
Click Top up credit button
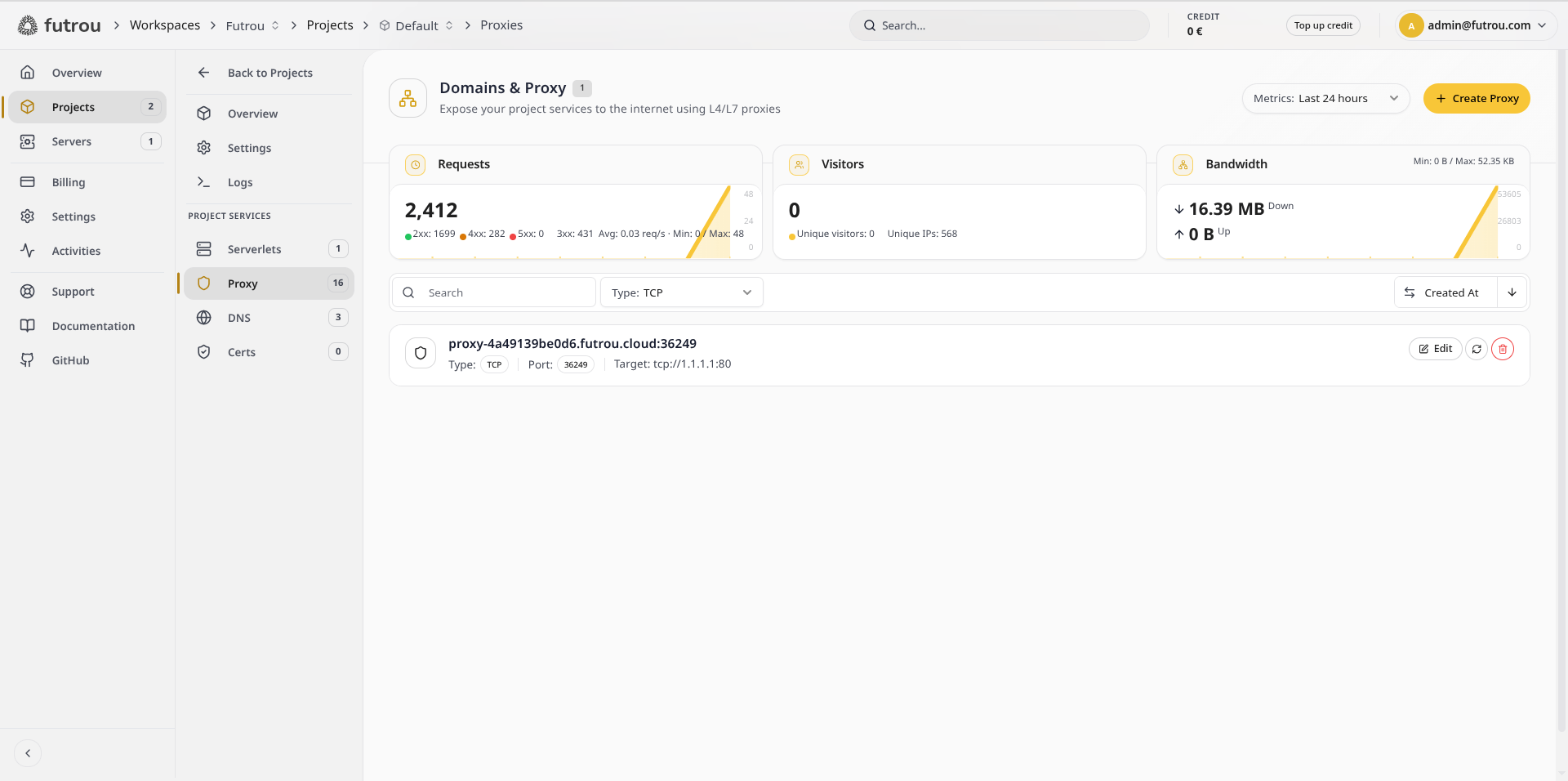coord(1323,25)
